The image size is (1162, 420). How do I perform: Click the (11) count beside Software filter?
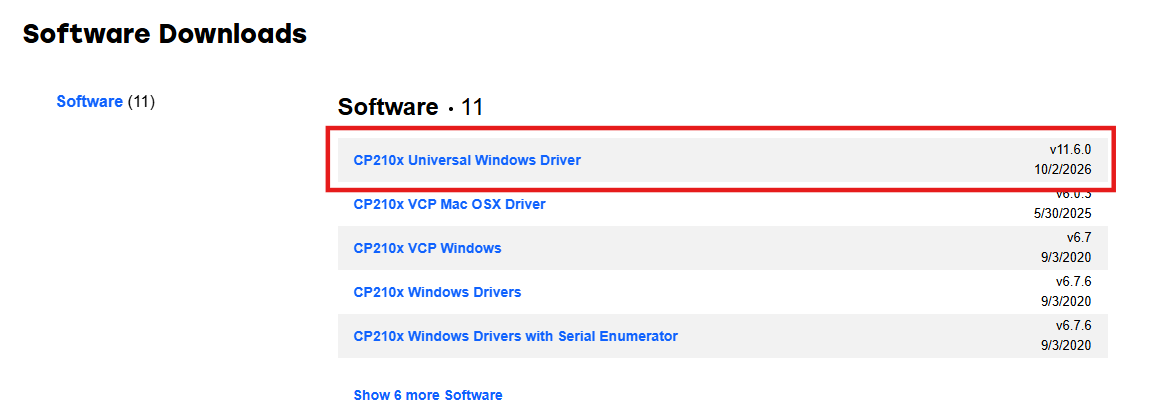coord(141,101)
